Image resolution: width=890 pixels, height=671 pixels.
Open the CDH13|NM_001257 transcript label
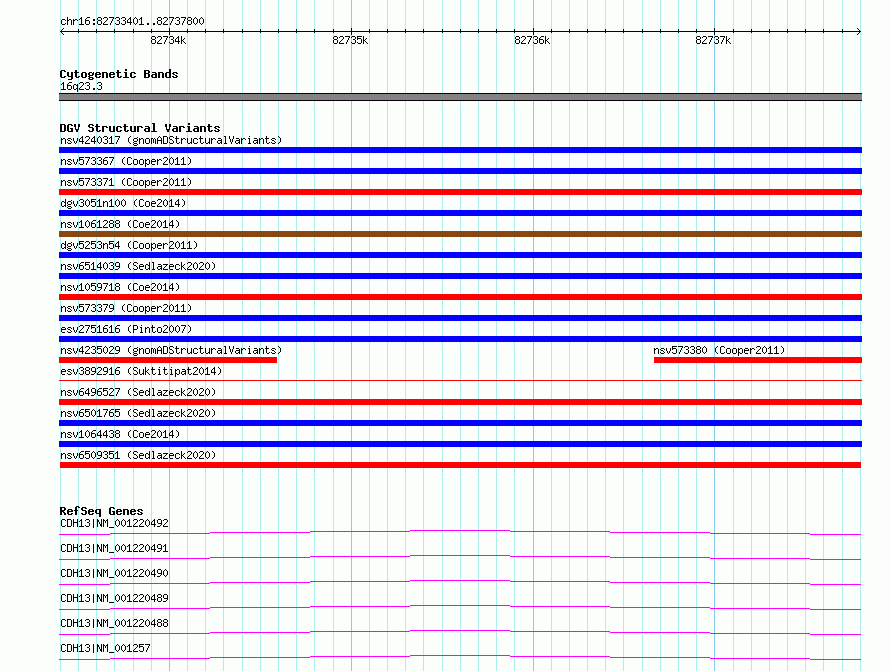click(105, 648)
